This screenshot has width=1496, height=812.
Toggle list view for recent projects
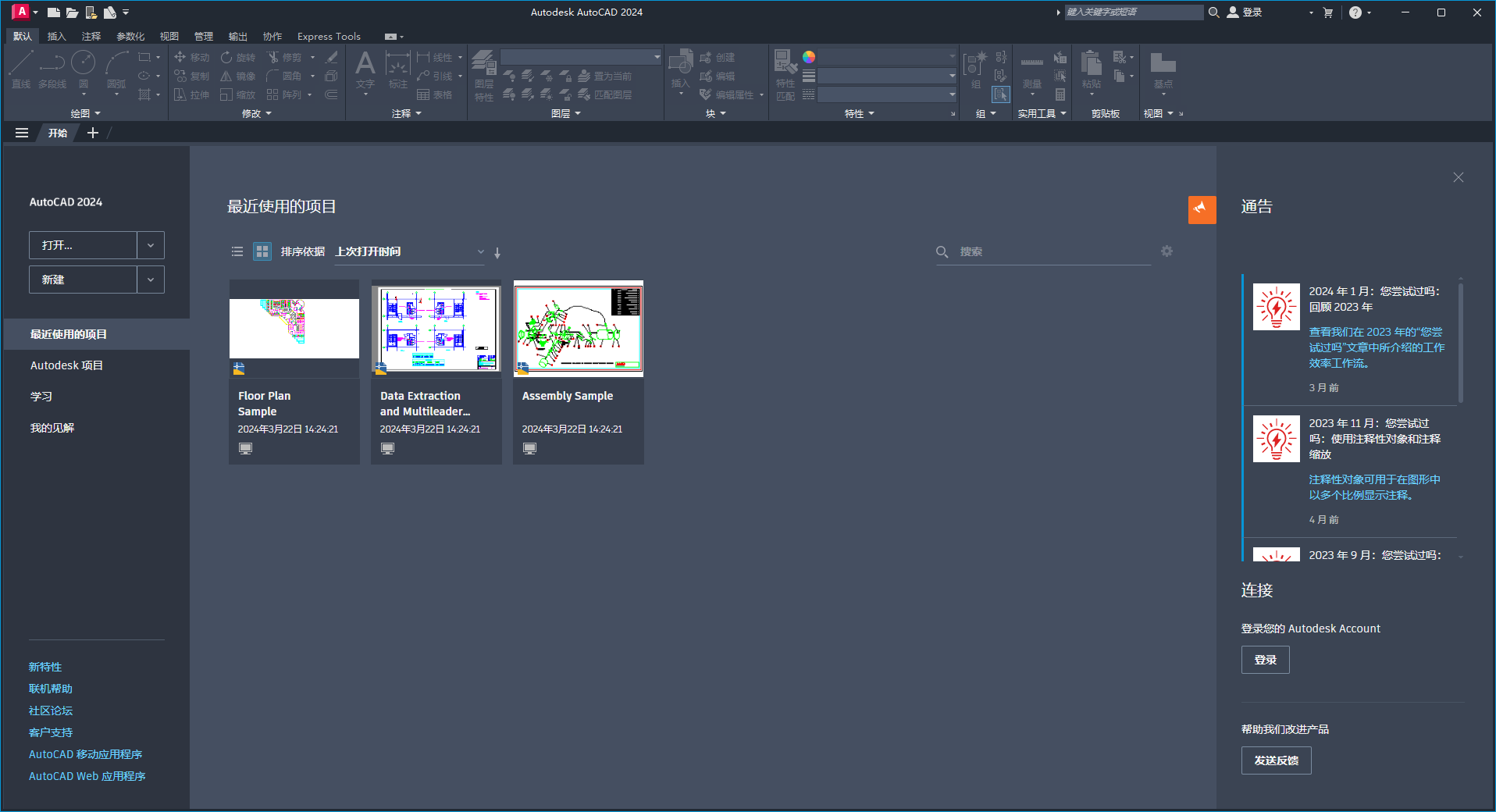click(237, 251)
